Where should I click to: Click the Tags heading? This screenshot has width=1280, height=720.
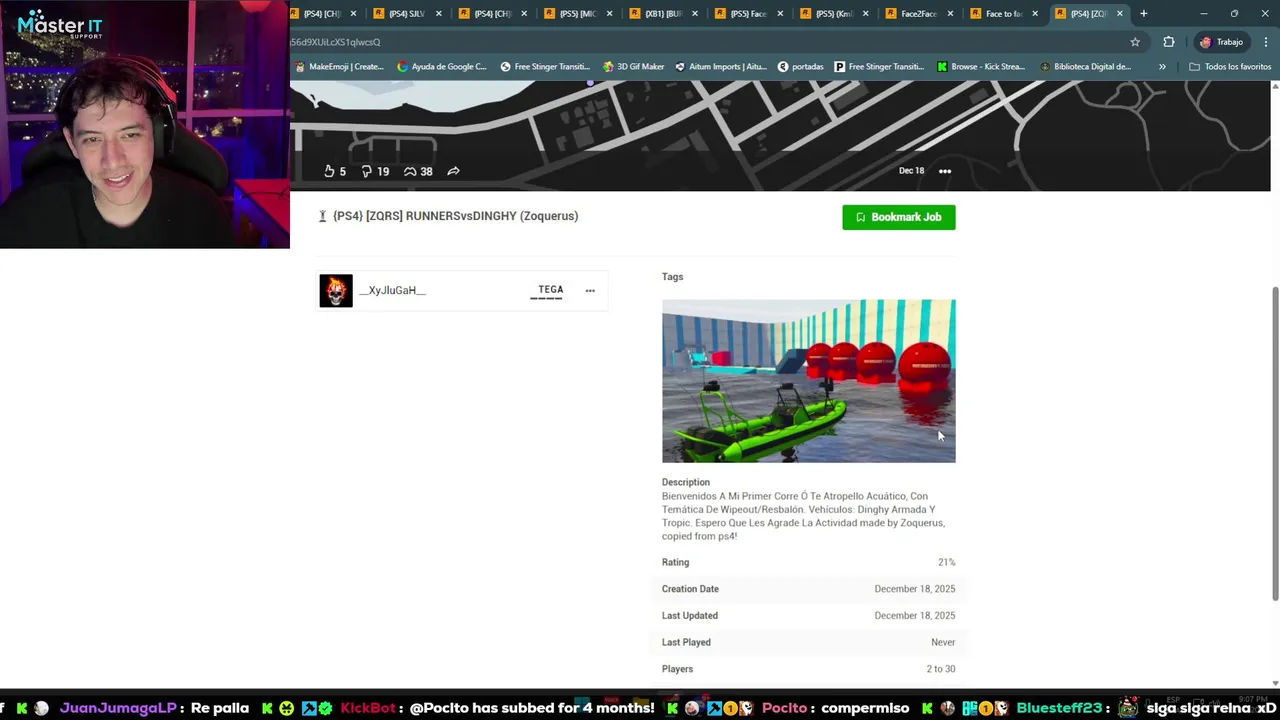tap(672, 277)
